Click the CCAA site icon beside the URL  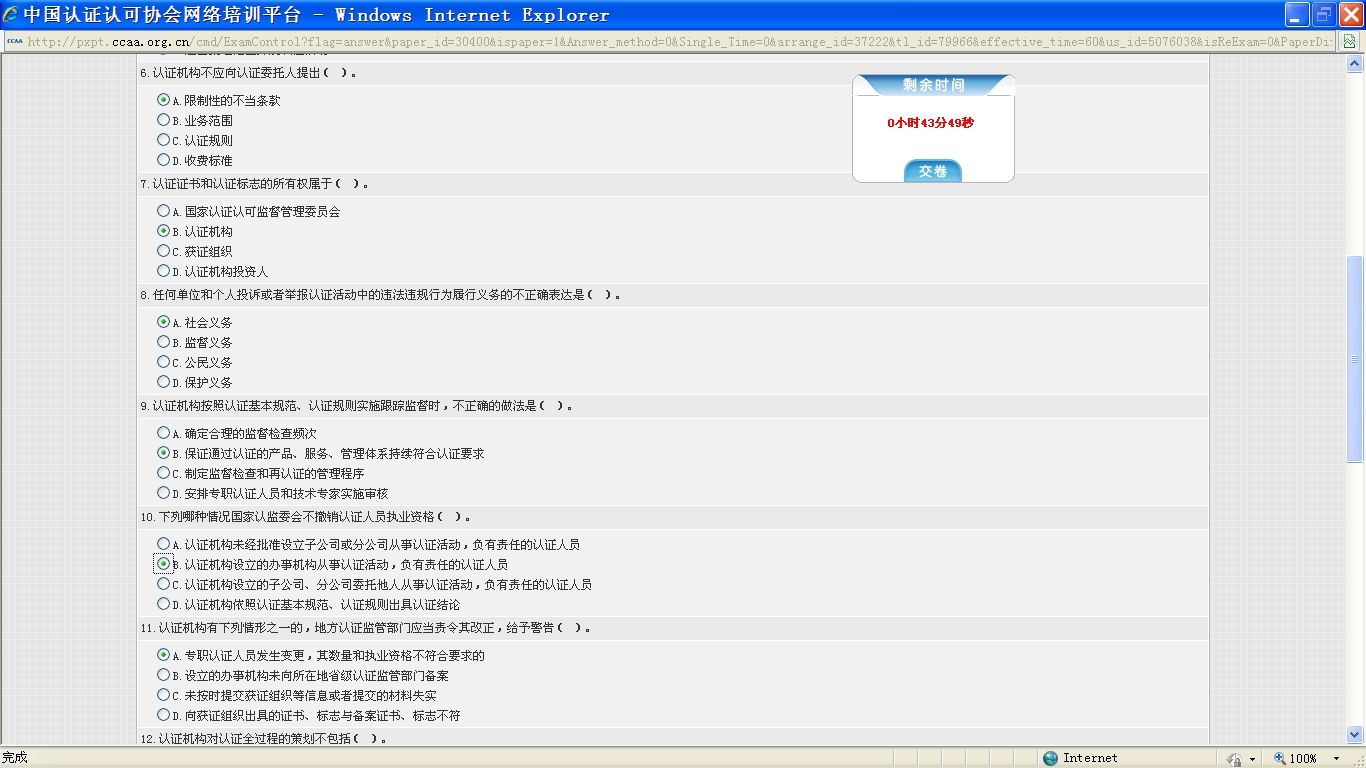14,41
